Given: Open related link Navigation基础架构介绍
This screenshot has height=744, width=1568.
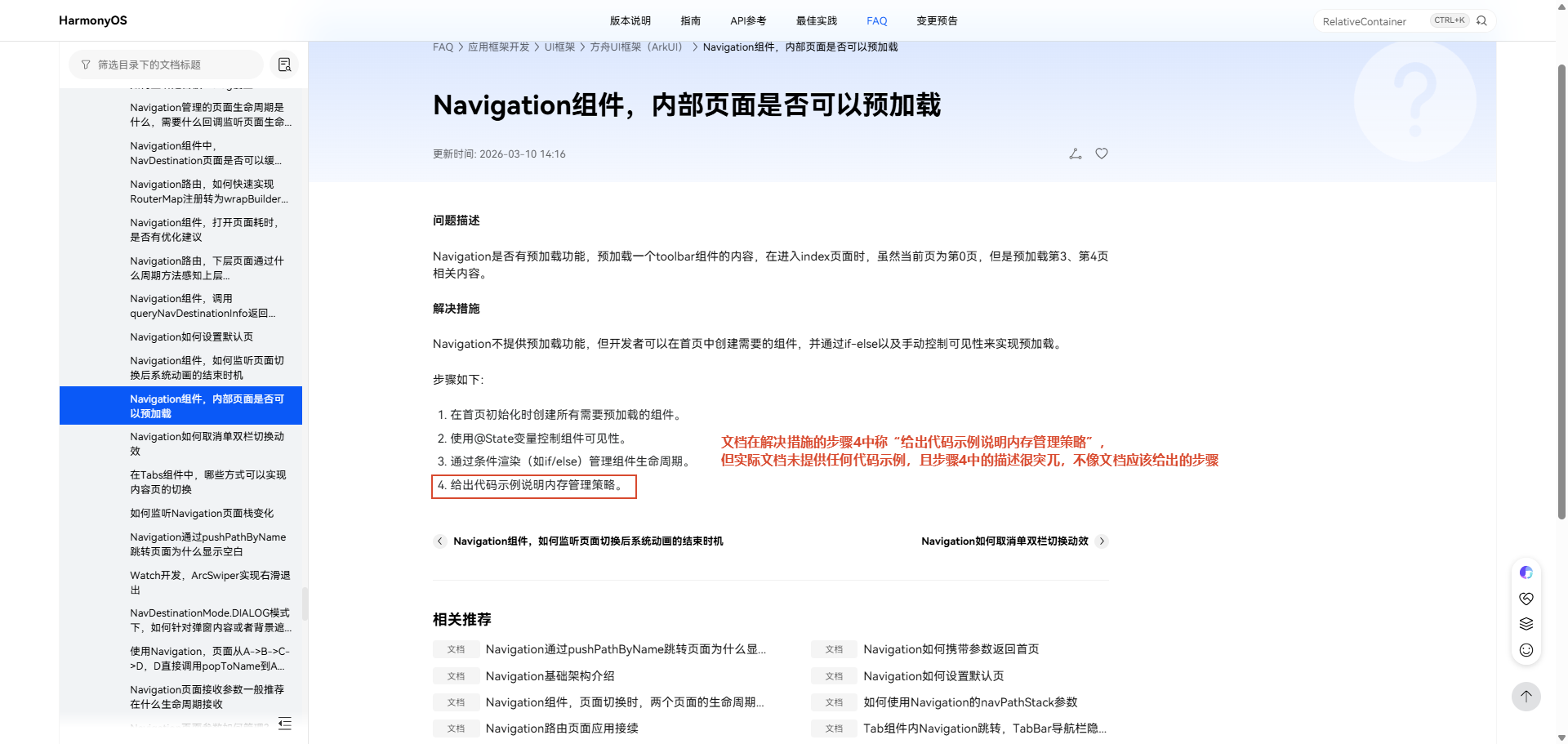Looking at the screenshot, I should pos(550,676).
